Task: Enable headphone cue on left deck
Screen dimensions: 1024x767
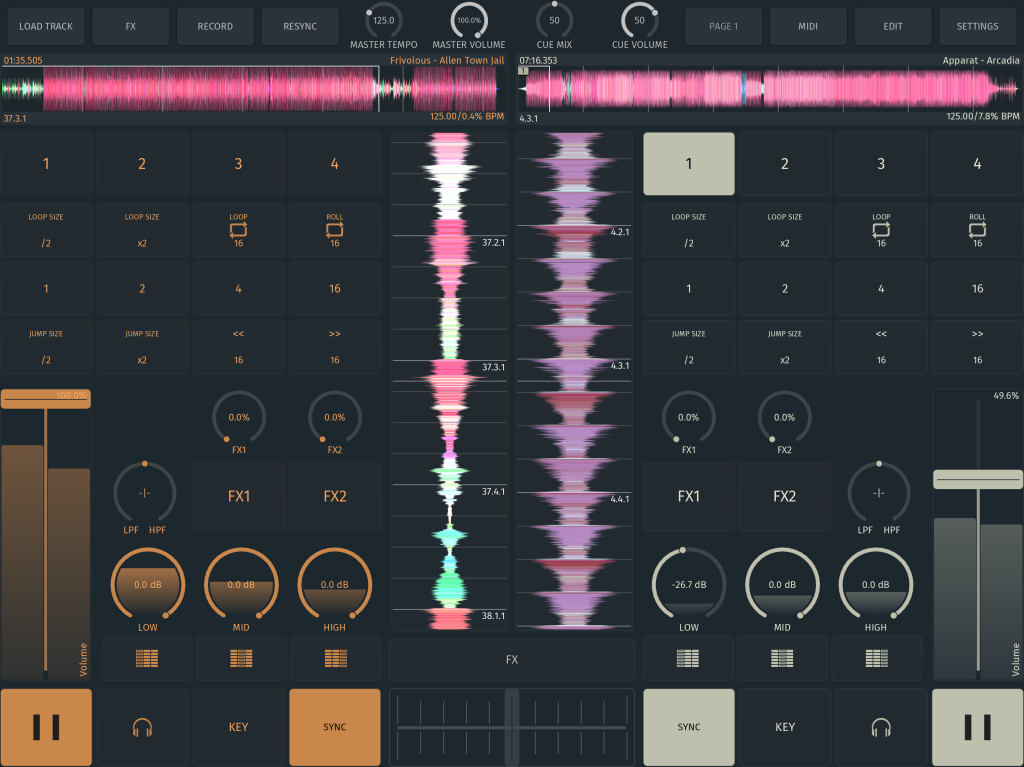Action: (142, 727)
